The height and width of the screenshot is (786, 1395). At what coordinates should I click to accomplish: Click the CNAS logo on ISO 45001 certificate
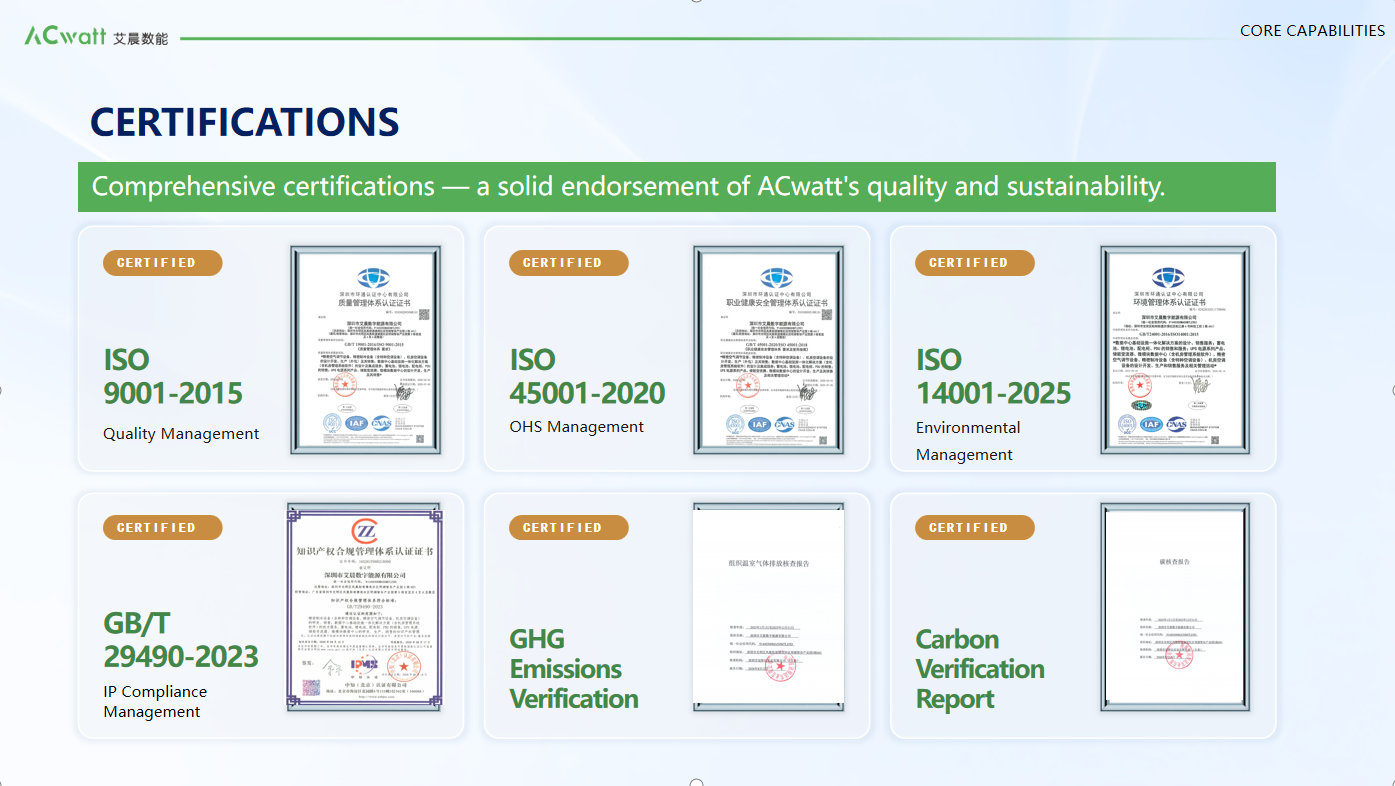[785, 424]
